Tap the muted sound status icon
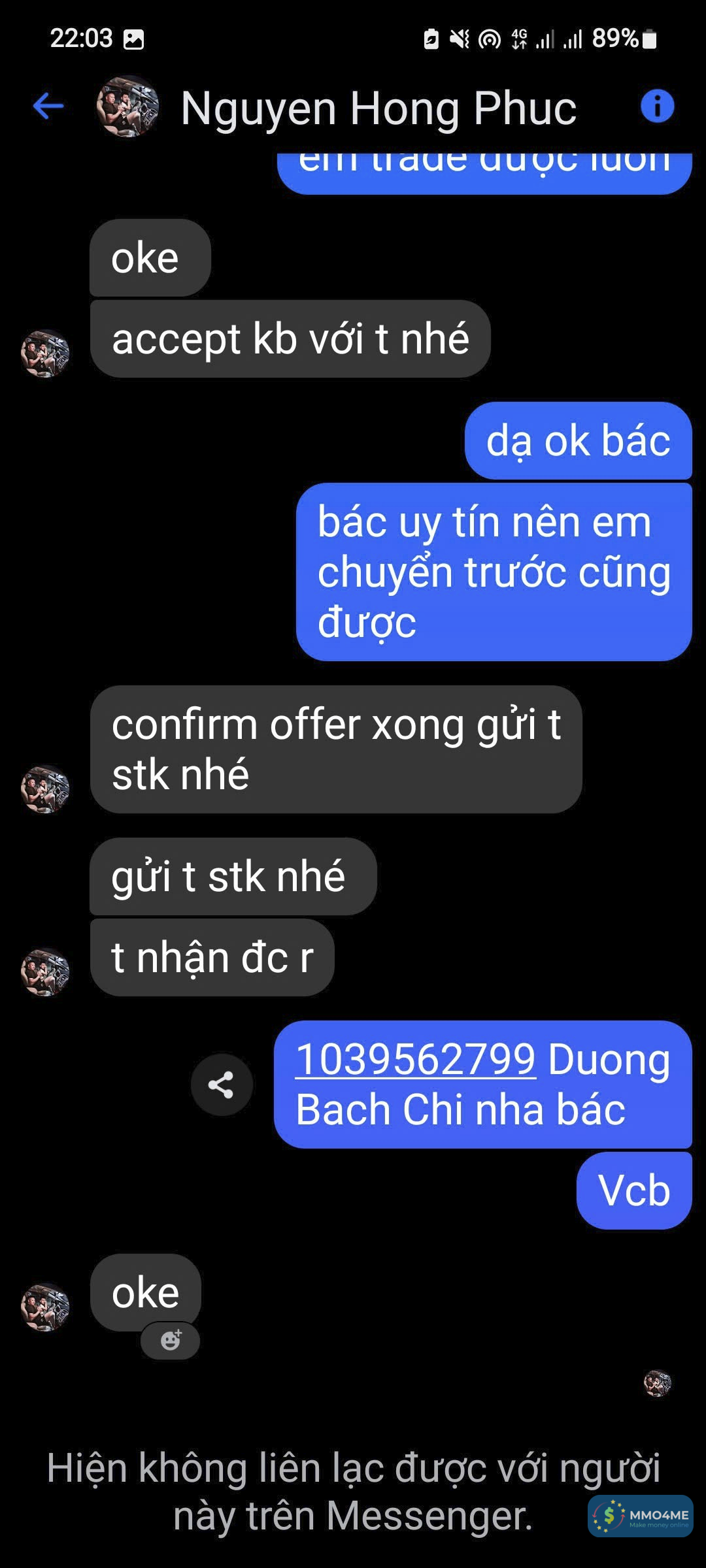The width and height of the screenshot is (706, 1568). pyautogui.click(x=460, y=39)
